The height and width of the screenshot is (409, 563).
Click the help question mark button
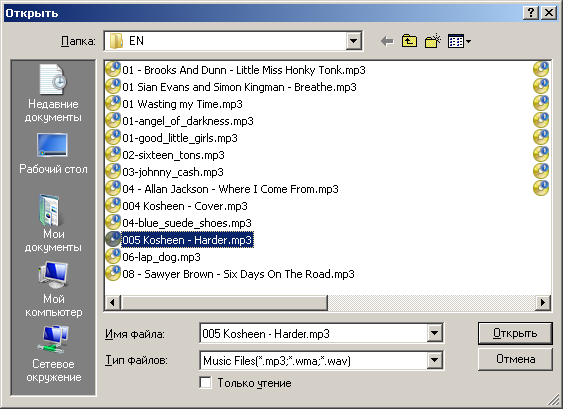click(531, 13)
